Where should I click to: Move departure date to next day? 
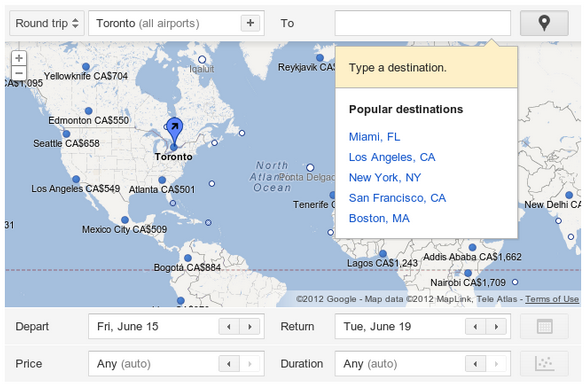pos(250,327)
